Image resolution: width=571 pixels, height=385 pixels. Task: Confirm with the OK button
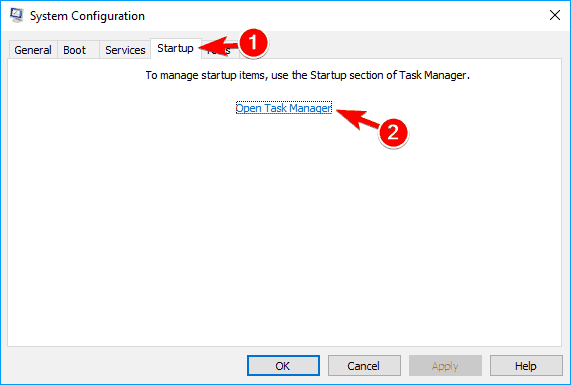tap(283, 366)
